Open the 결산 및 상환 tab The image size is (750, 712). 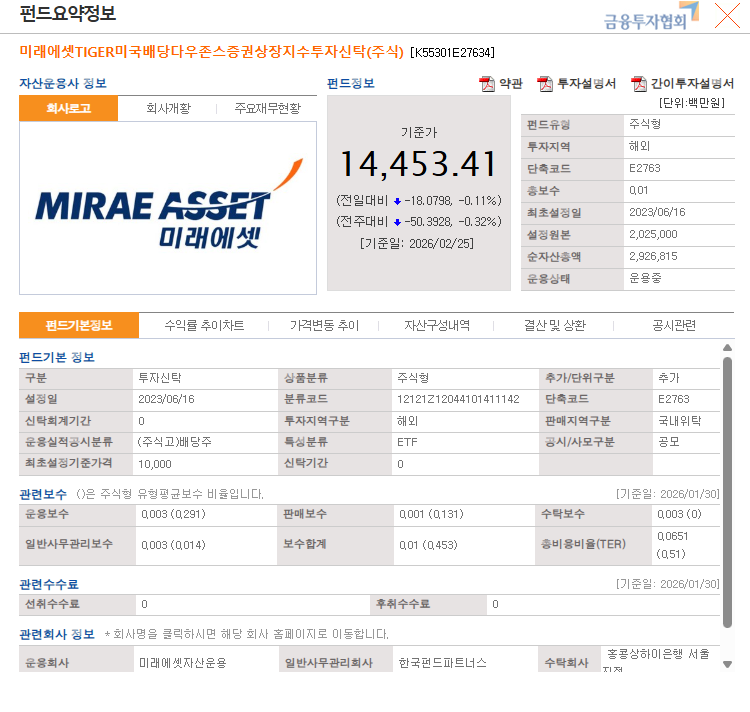(554, 326)
